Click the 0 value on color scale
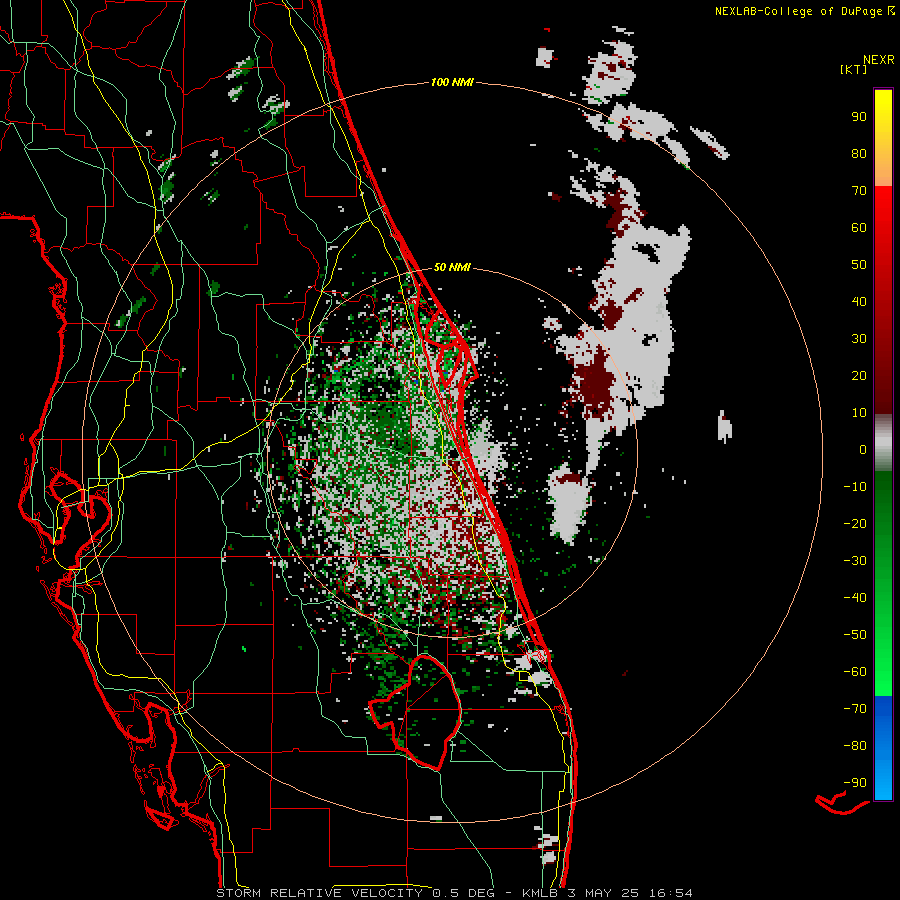This screenshot has width=900, height=900. tap(863, 450)
